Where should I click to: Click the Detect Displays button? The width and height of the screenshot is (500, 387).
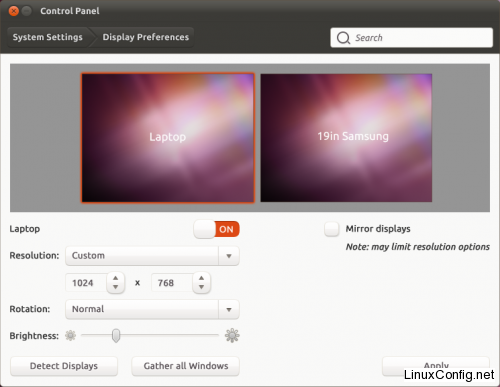(x=64, y=366)
